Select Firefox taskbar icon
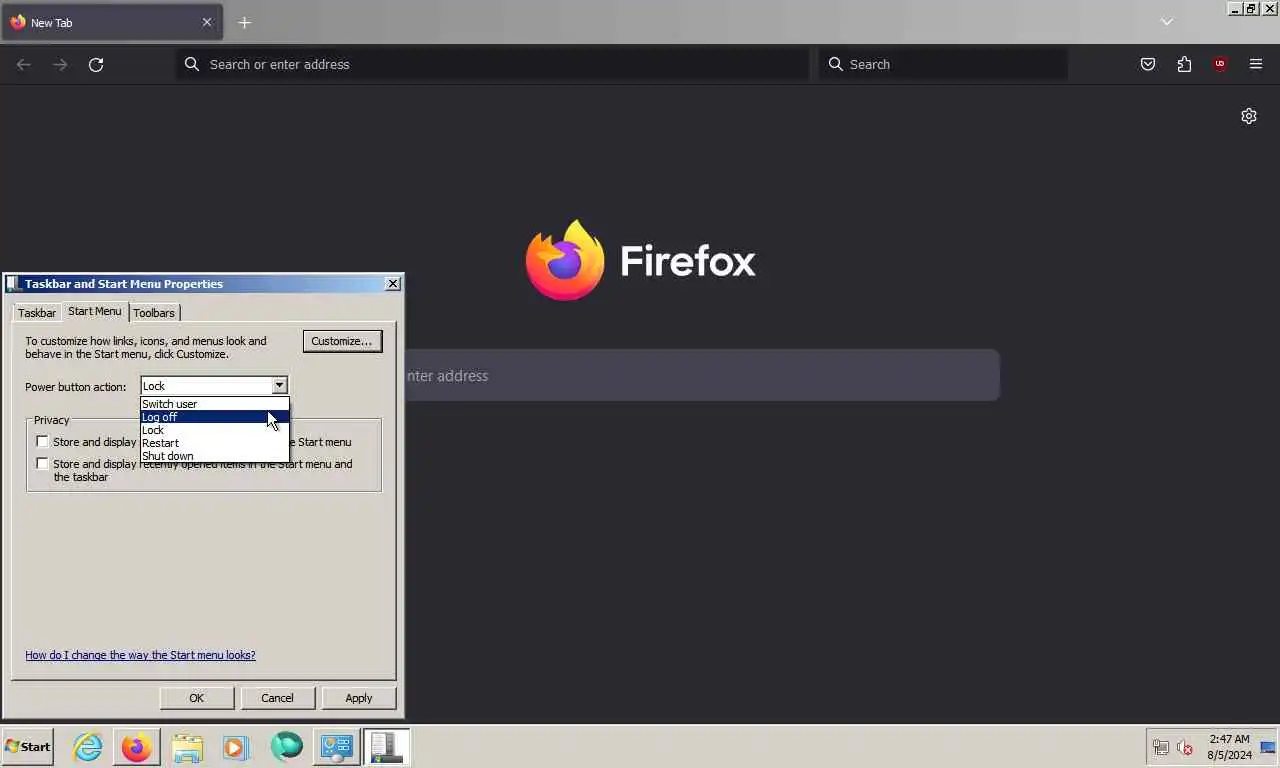This screenshot has height=768, width=1280. pyautogui.click(x=137, y=747)
